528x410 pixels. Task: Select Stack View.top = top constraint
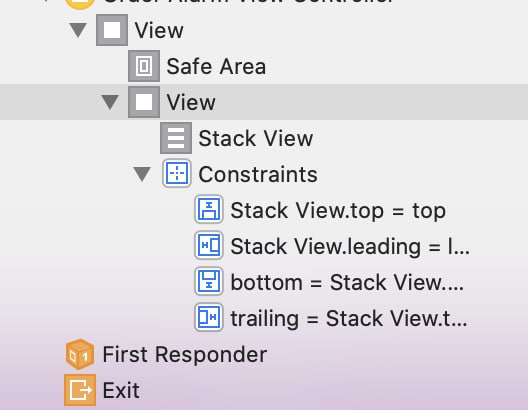click(x=338, y=211)
